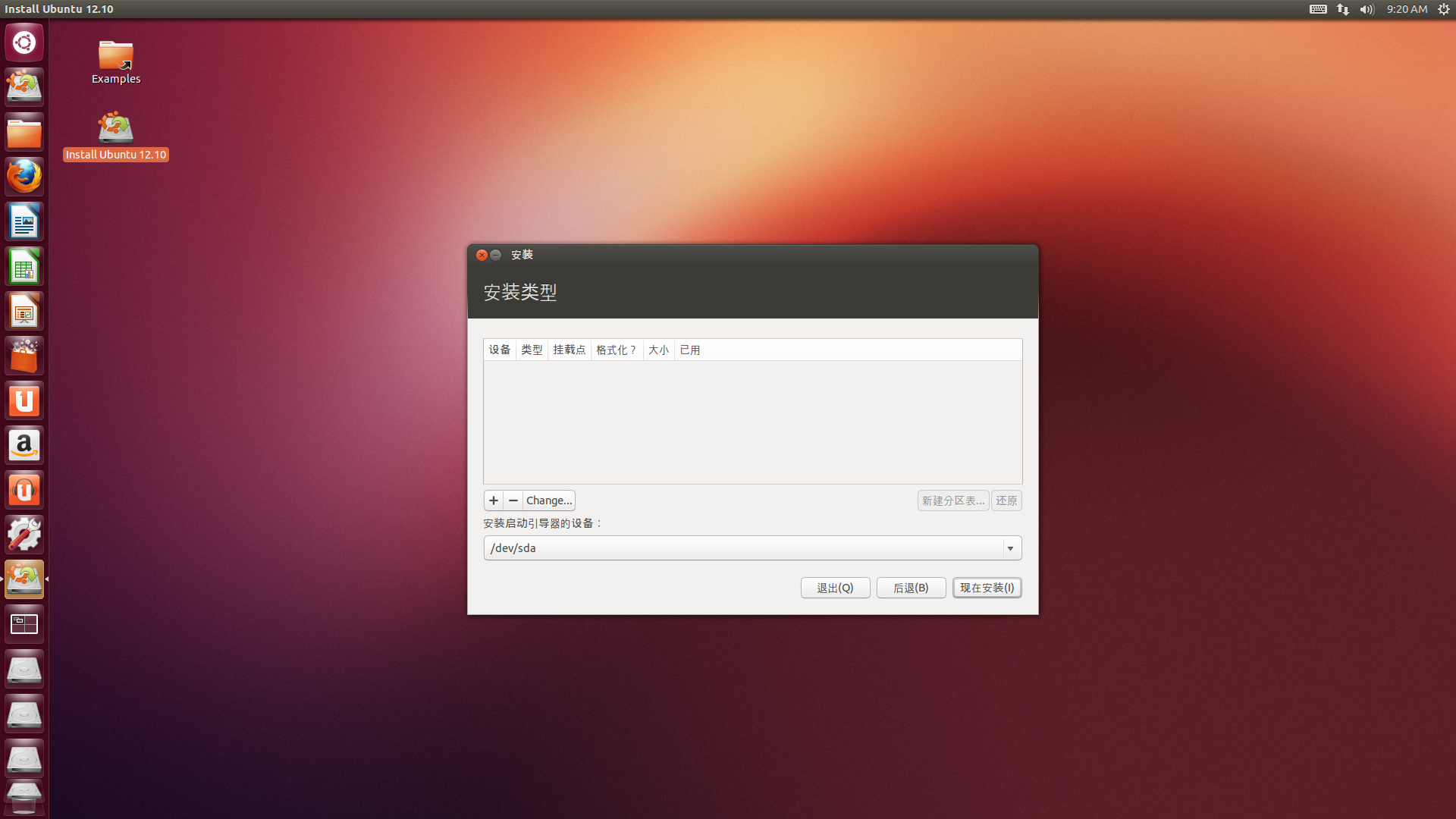
Task: Open network indicator in top panel
Action: point(1343,9)
